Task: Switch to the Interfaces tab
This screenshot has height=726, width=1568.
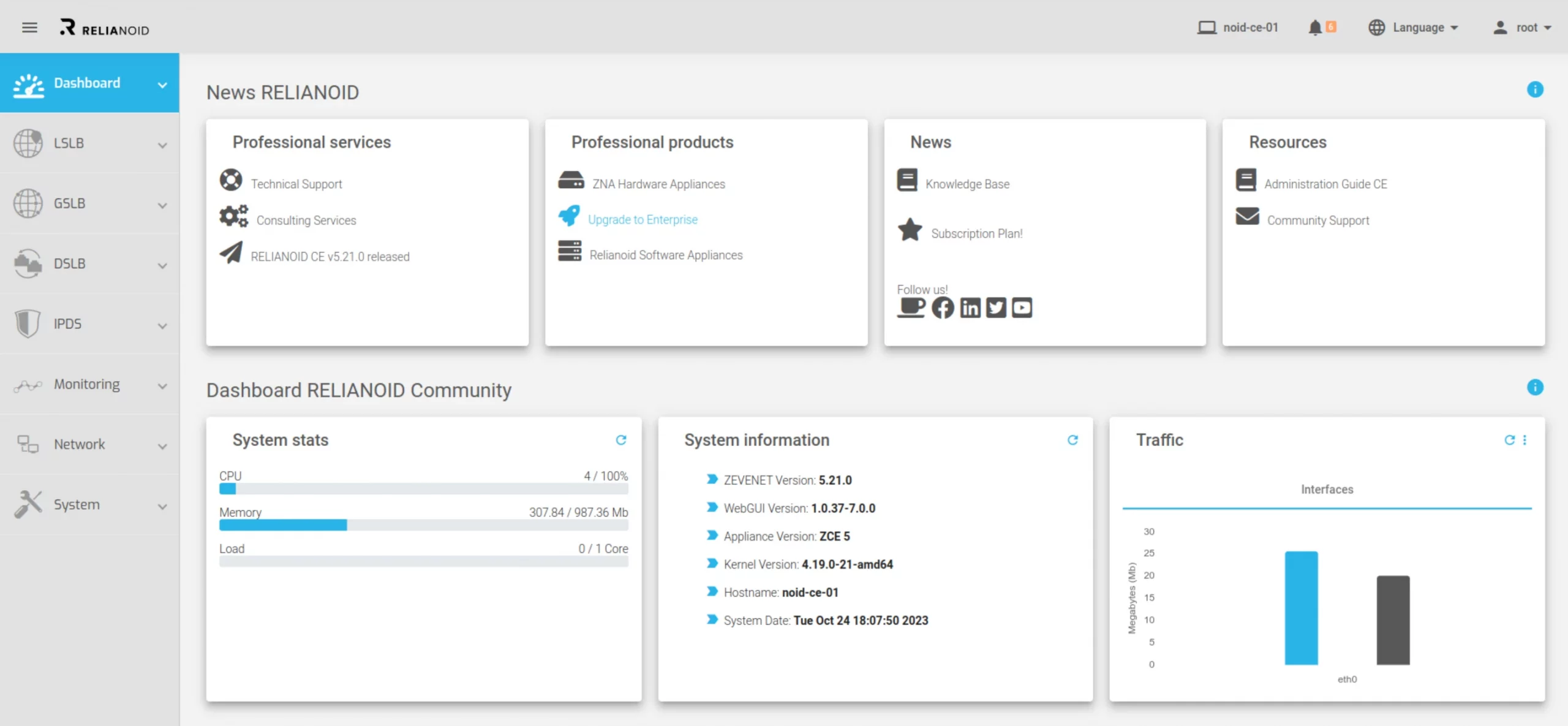Action: [1327, 490]
